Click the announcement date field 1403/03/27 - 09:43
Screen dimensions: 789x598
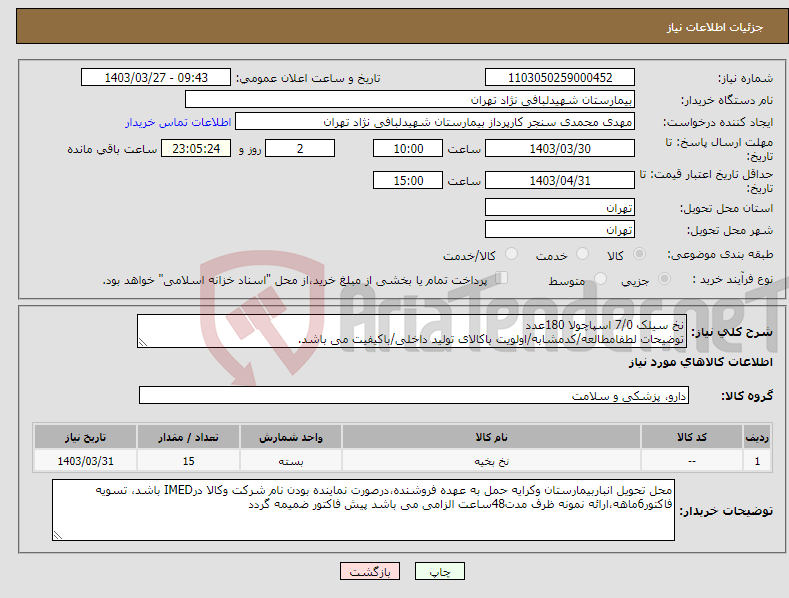coord(156,78)
